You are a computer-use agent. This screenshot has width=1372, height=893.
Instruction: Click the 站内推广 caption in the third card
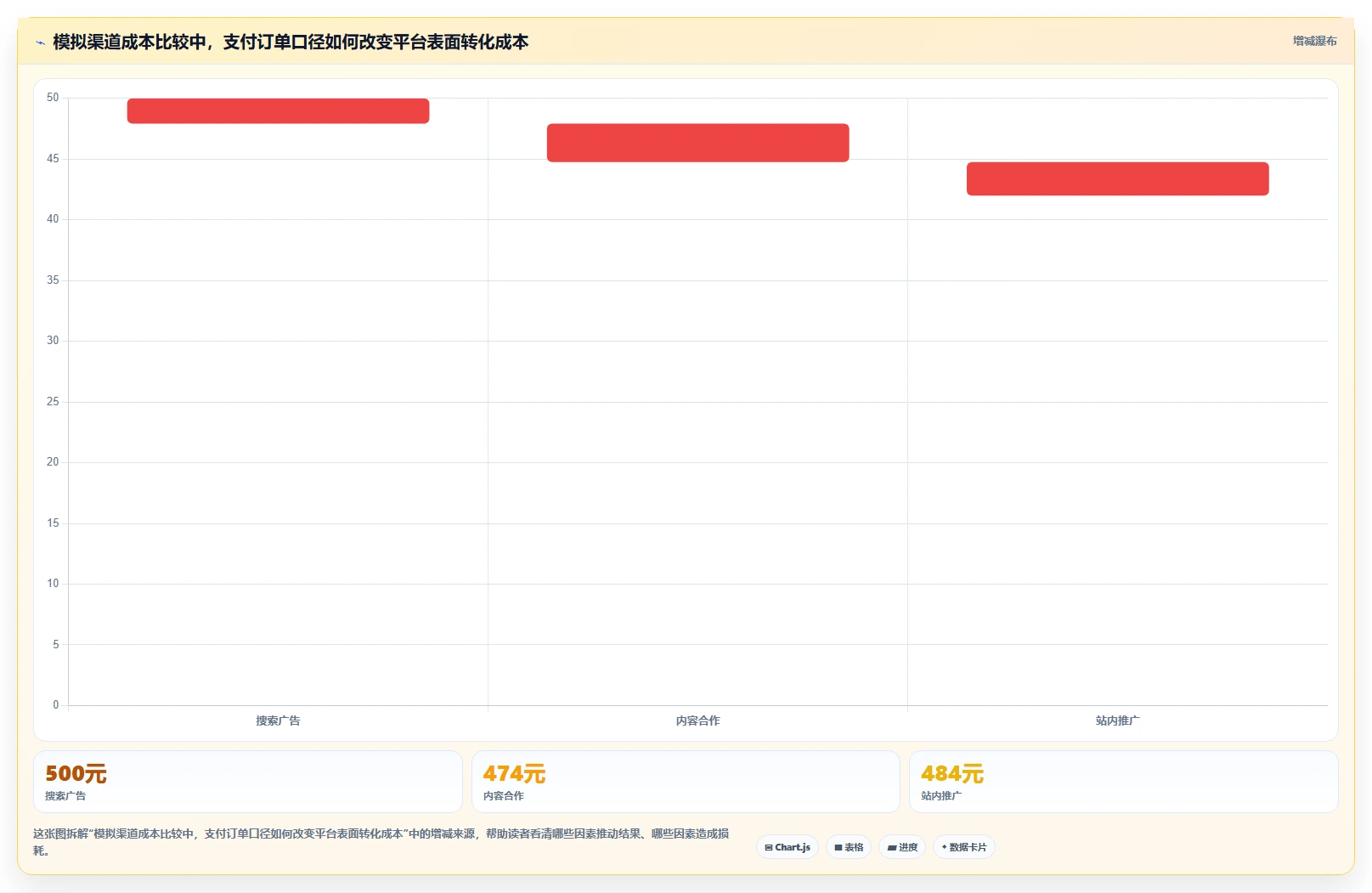(941, 796)
